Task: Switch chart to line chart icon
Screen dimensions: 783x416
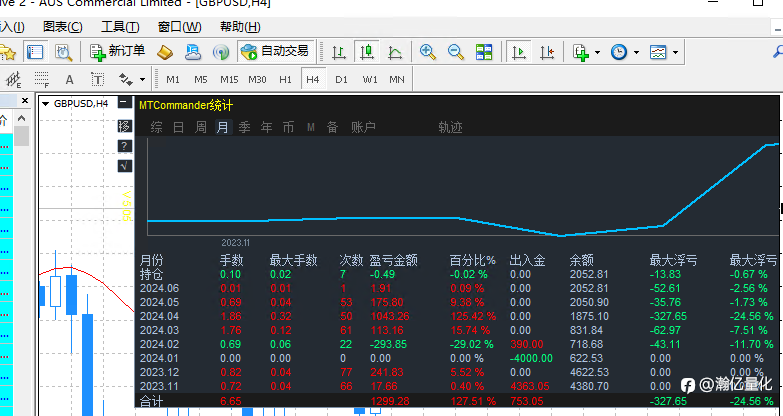Action: pos(395,51)
